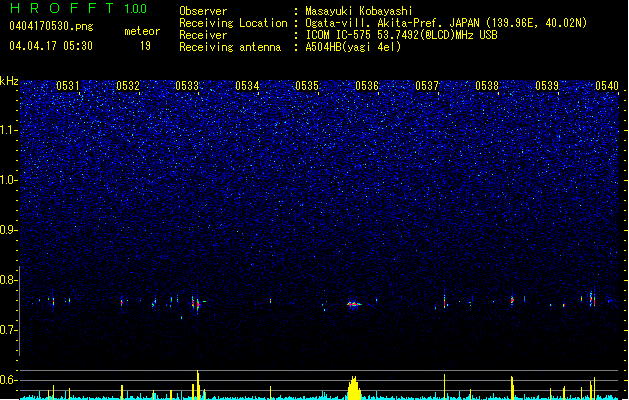
Task: Click the 0539 time label
Action: point(547,86)
